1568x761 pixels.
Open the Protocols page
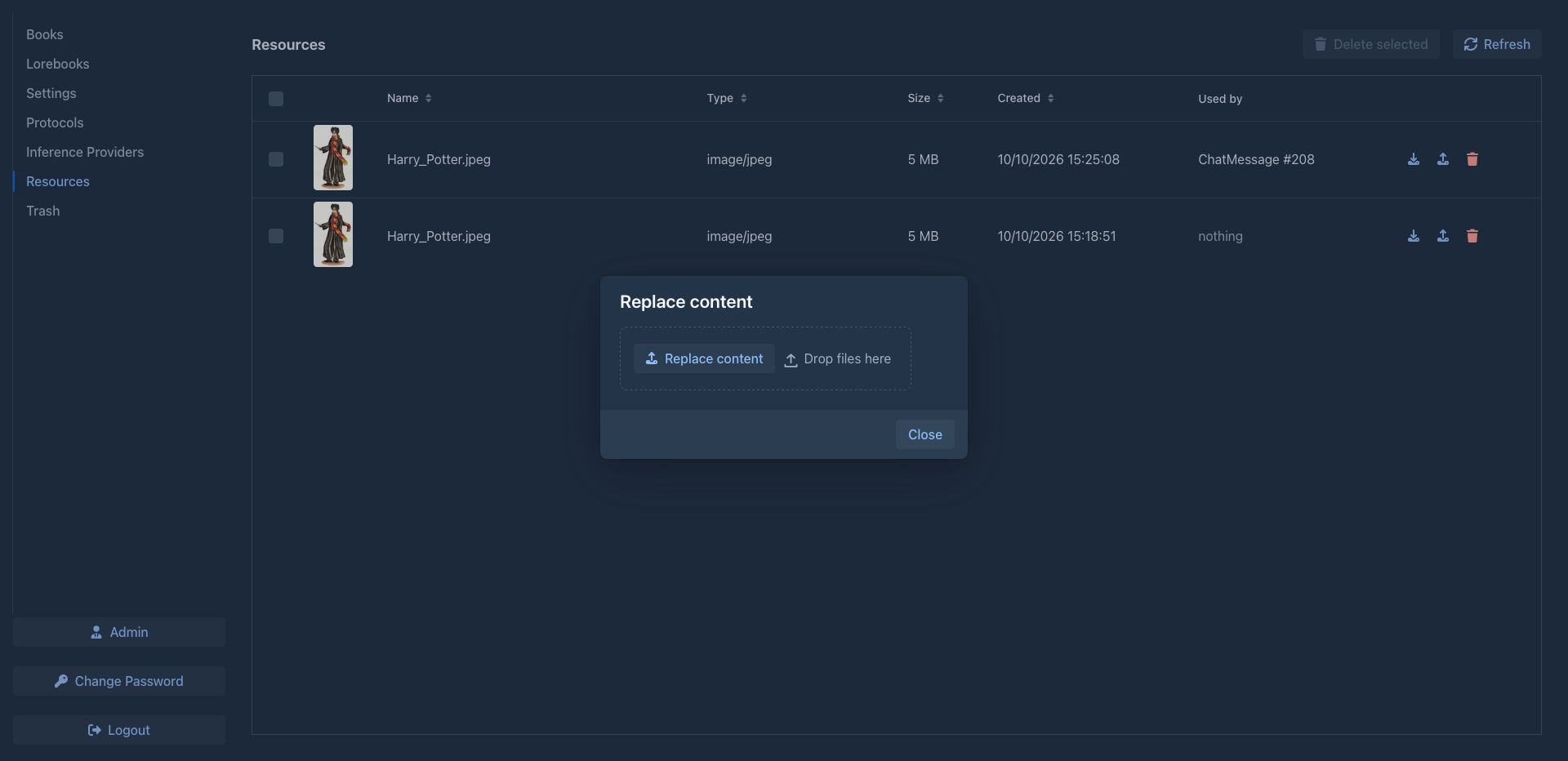55,122
